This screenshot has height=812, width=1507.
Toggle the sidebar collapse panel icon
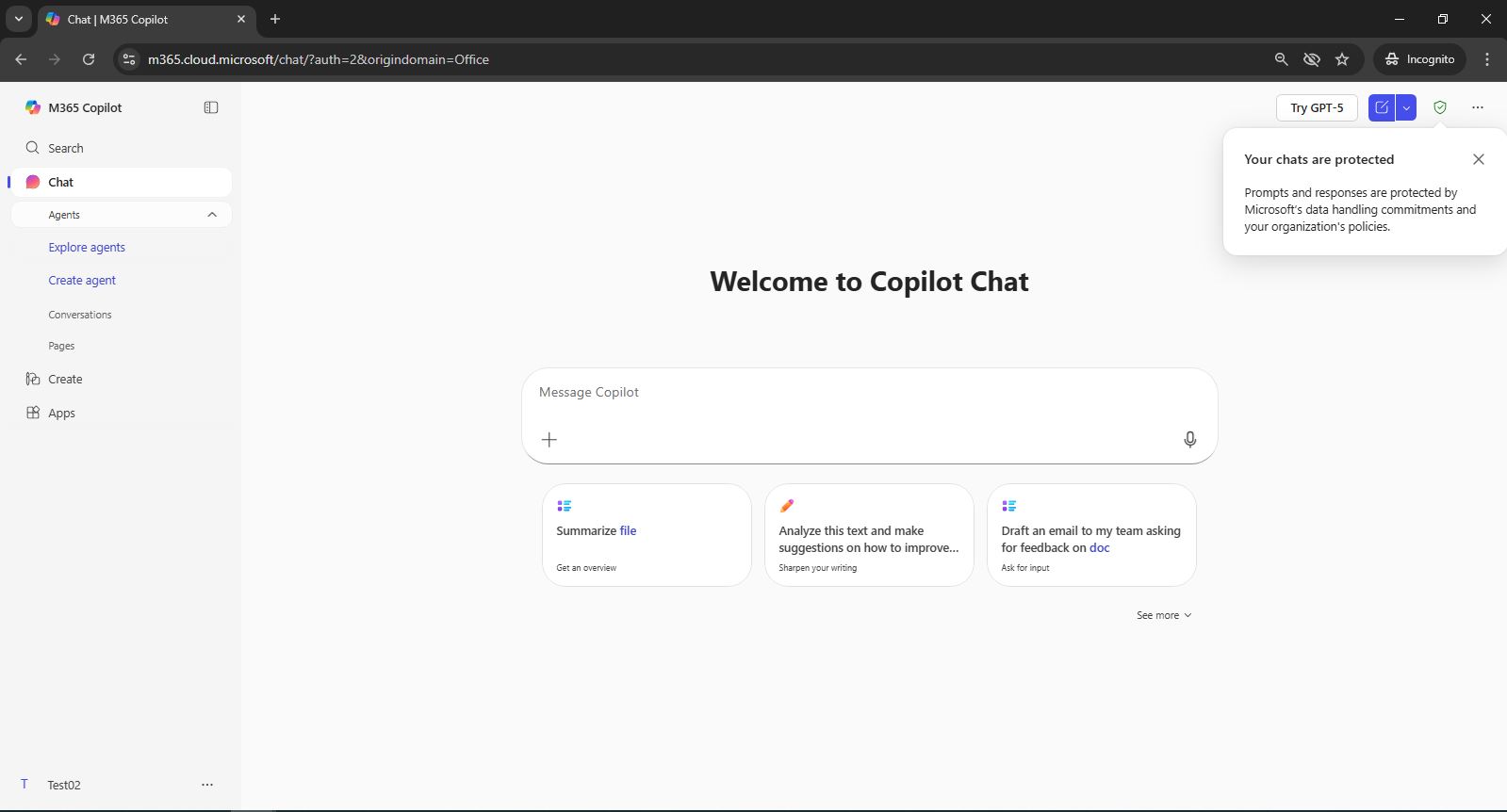tap(211, 107)
